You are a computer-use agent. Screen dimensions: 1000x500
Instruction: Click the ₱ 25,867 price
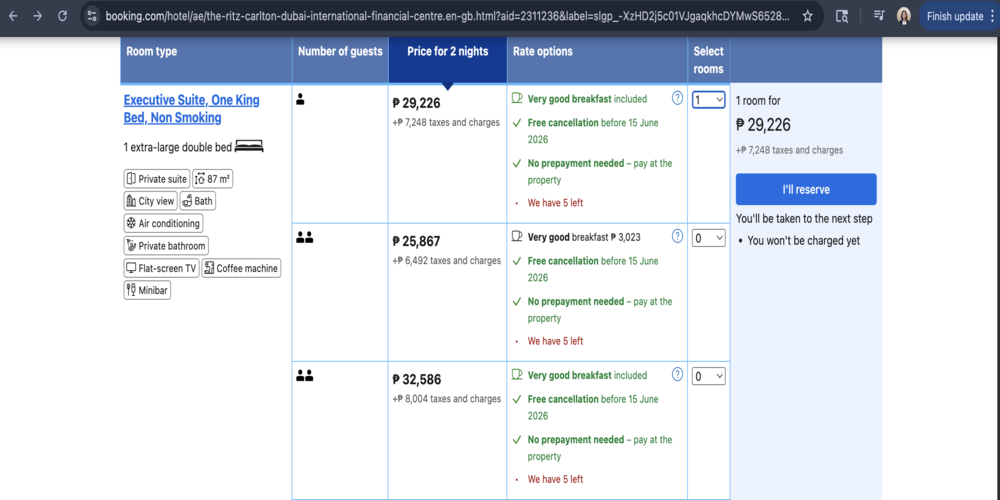416,242
